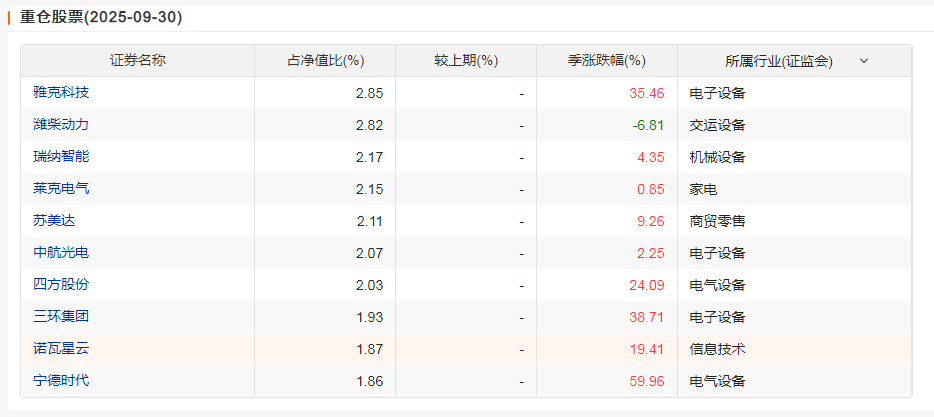Image resolution: width=934 pixels, height=417 pixels.
Task: Click the -6.81 quarterly change value
Action: click(x=648, y=125)
